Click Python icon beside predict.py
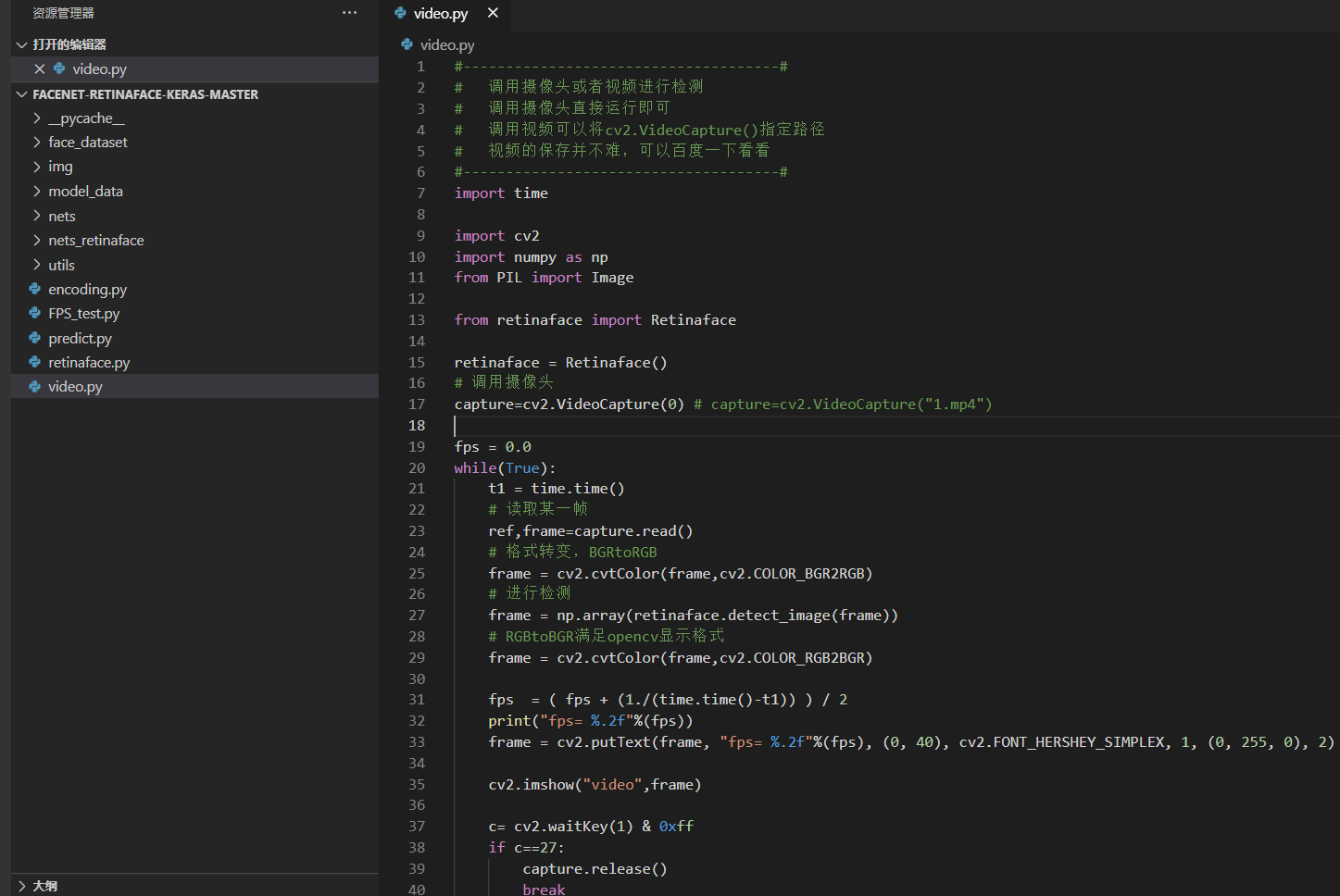 pyautogui.click(x=34, y=338)
